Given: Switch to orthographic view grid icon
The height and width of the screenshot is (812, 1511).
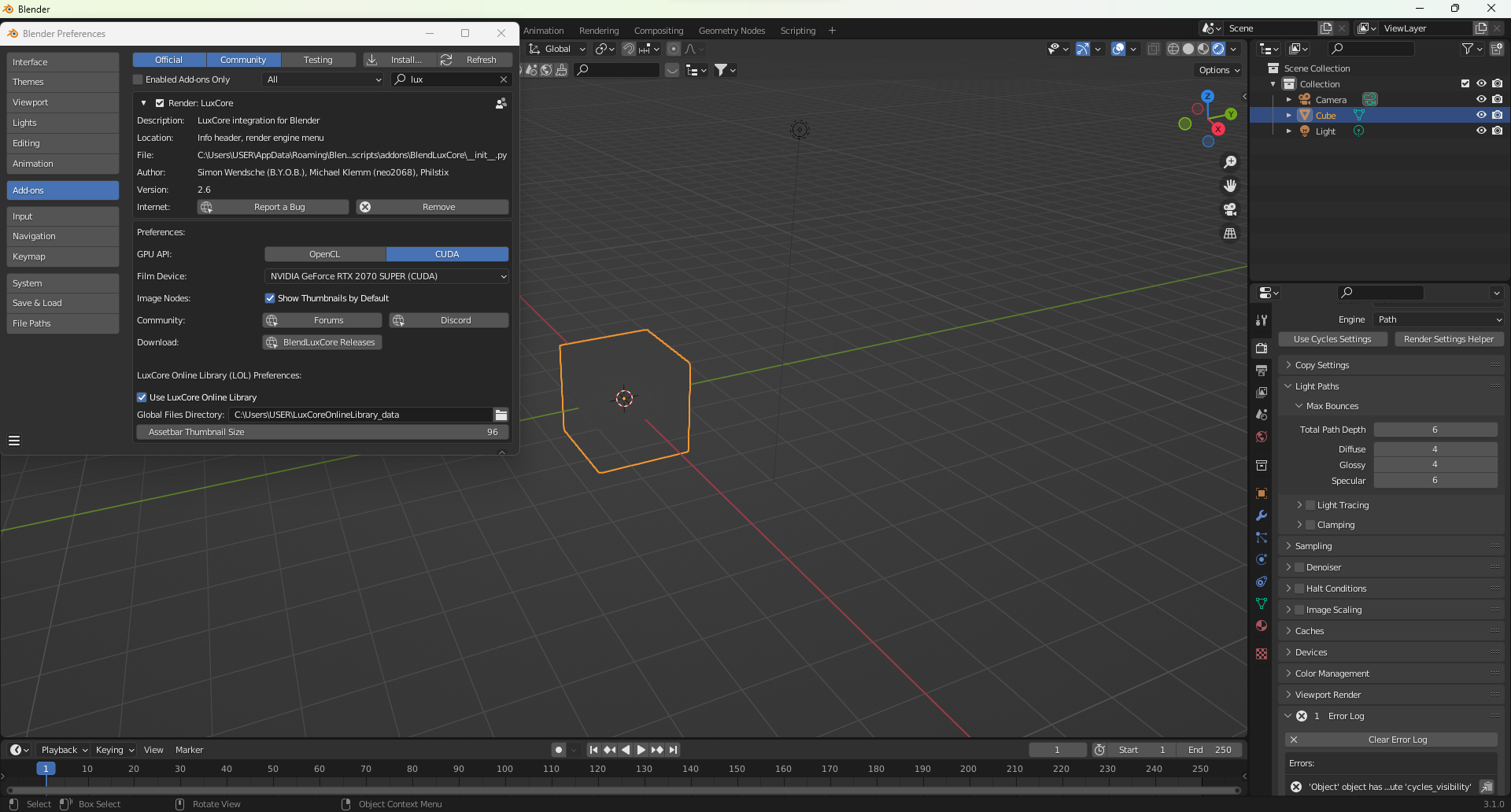Looking at the screenshot, I should point(1229,234).
